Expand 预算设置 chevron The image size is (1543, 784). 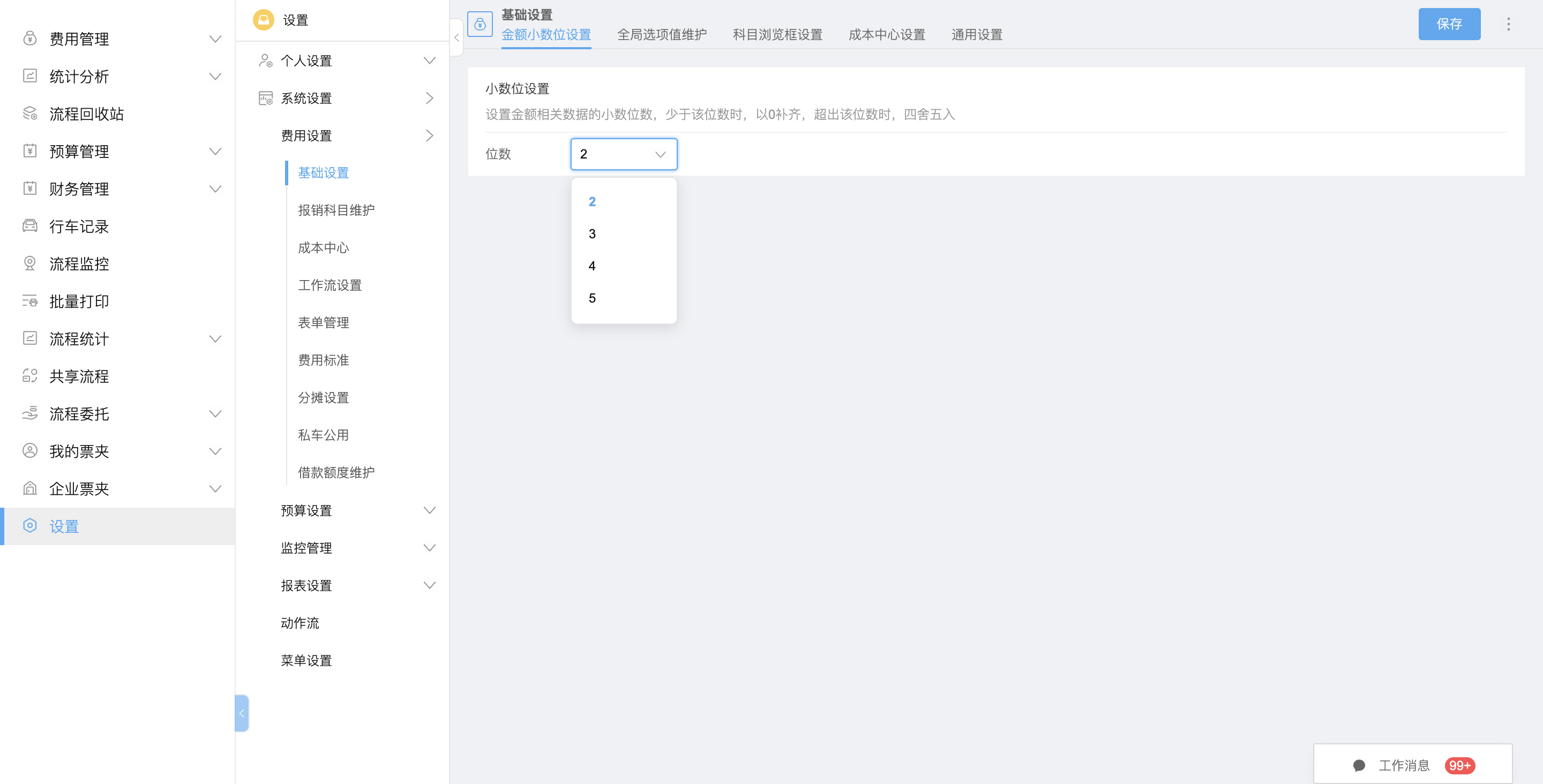coord(430,510)
